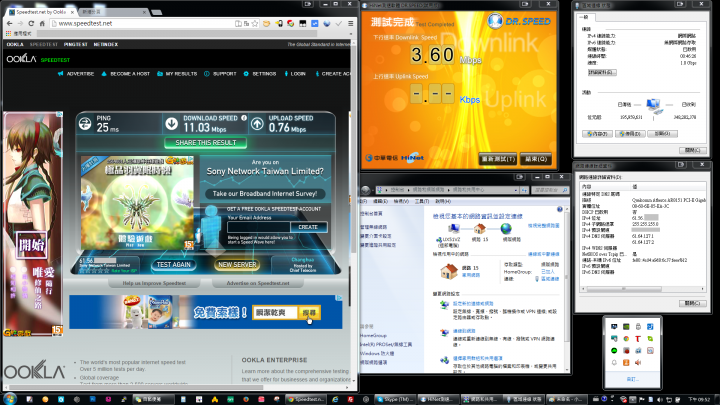Click the NEW SERVER button
This screenshot has width=720, height=405.
(x=237, y=264)
